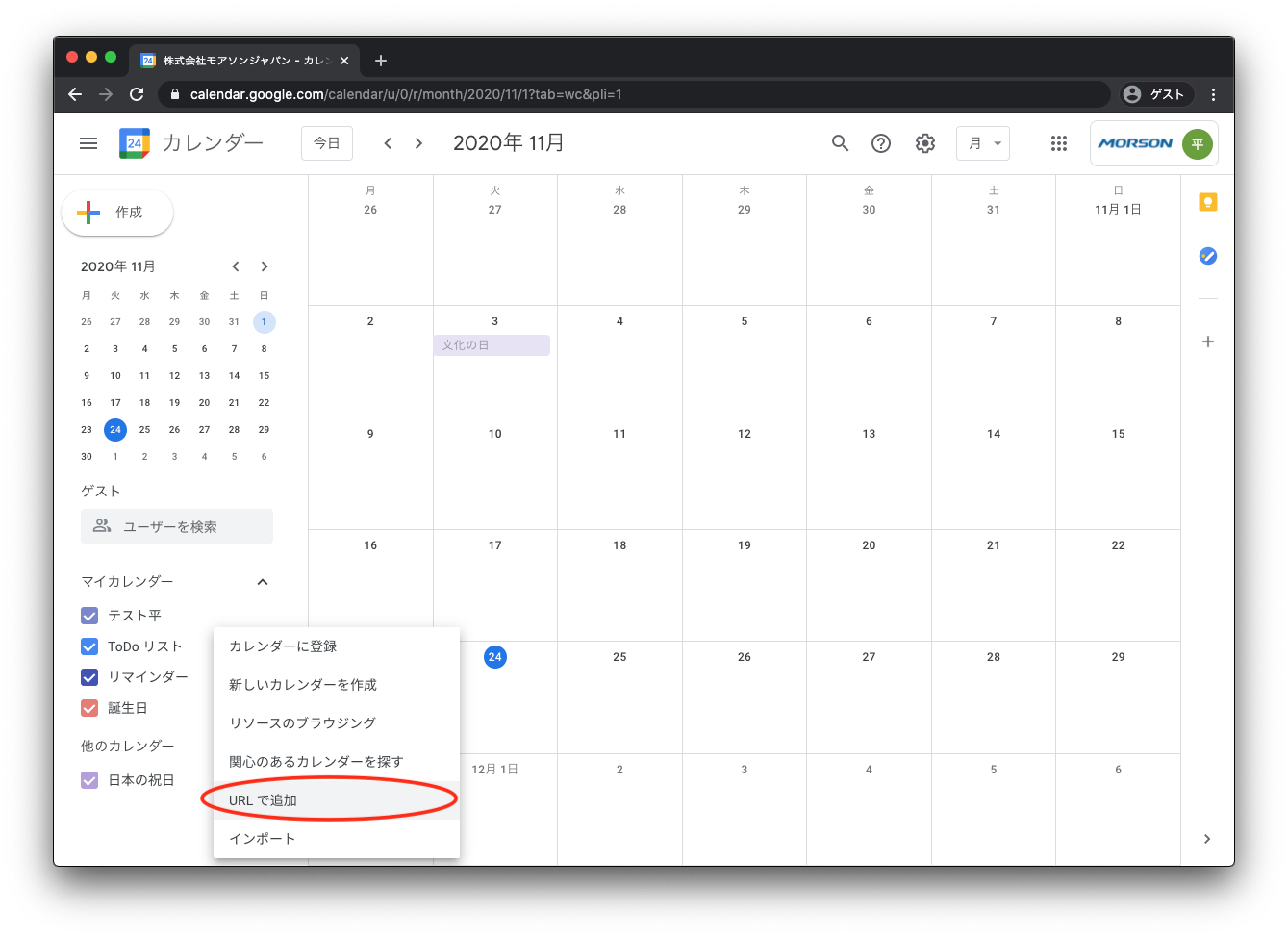Screen dimensions: 1288x937
Task: Open the settings gear icon
Action: click(924, 142)
